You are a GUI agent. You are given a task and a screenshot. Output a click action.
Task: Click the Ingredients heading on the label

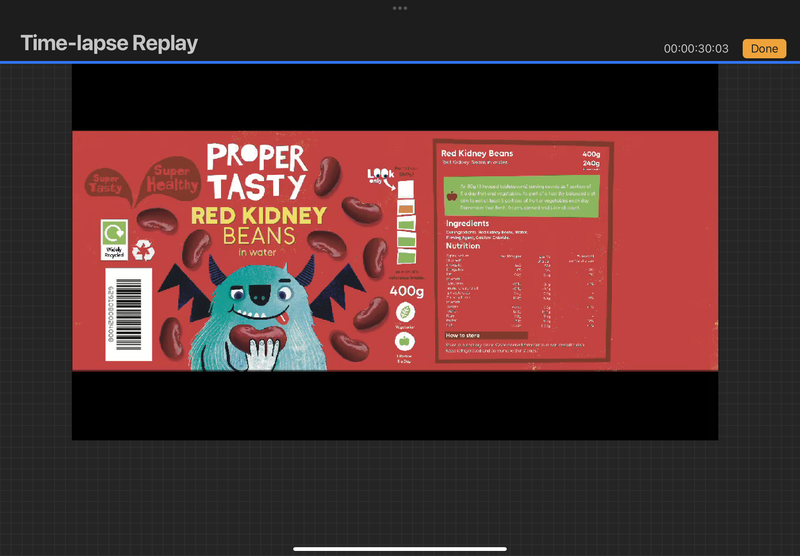coord(467,223)
